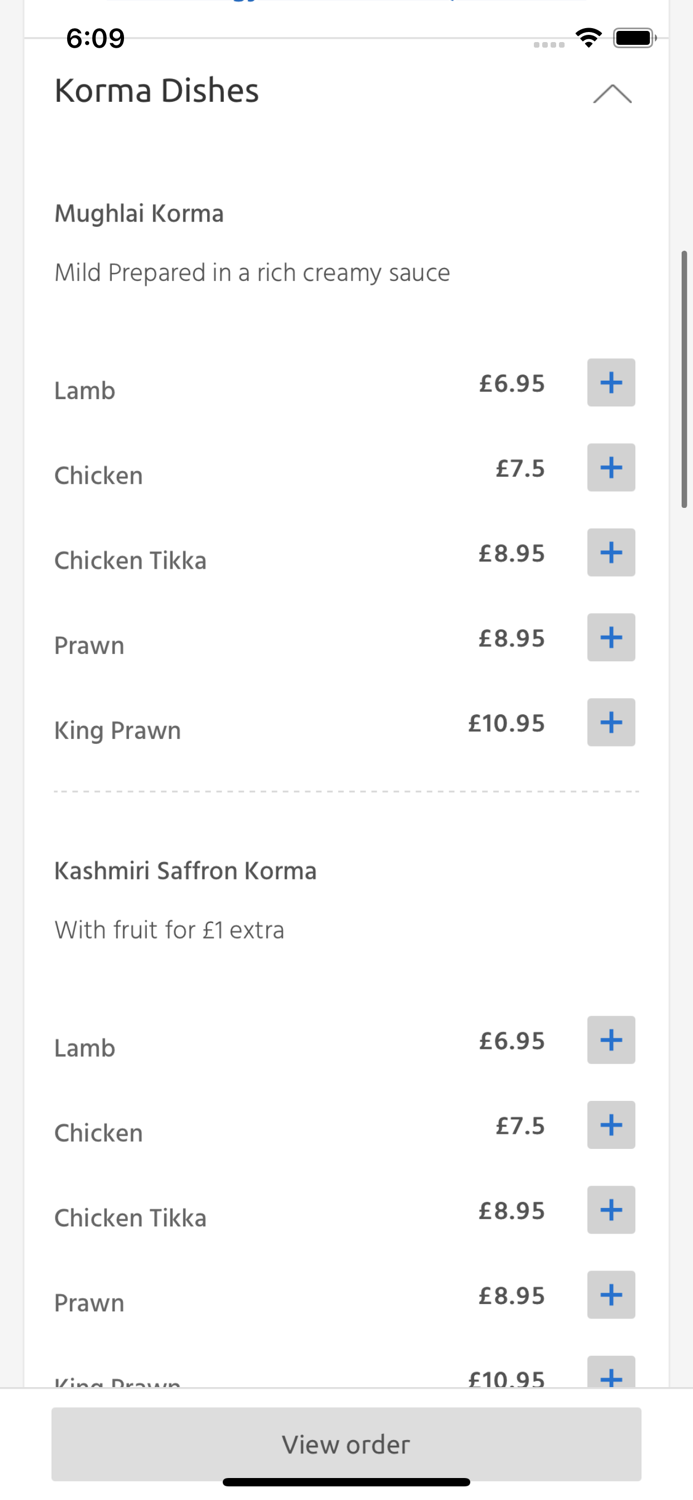The height and width of the screenshot is (1500, 693).
Task: Select the Mughlai Korma heading
Action: pos(139,213)
